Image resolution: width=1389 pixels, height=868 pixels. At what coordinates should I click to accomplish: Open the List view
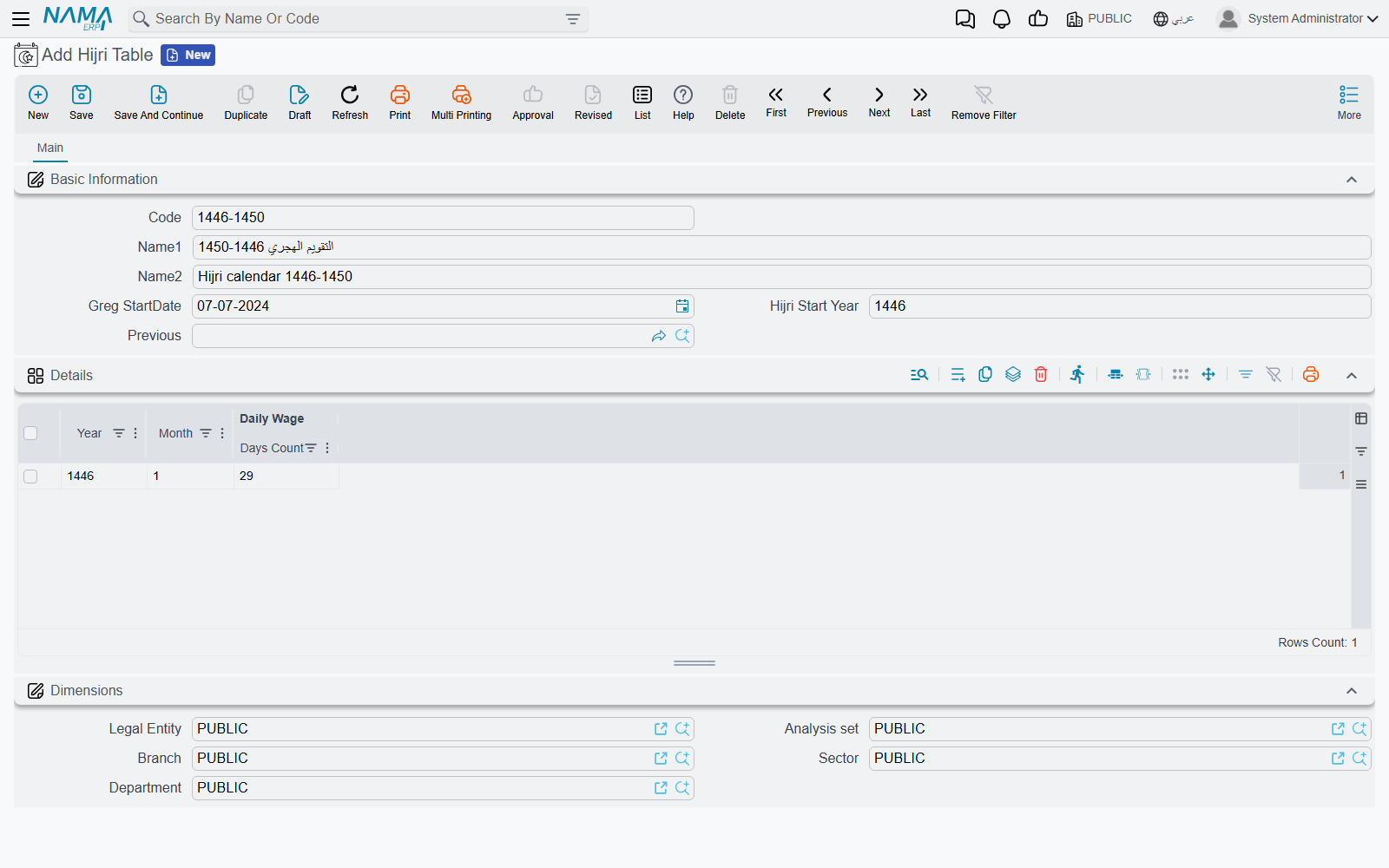(x=642, y=102)
